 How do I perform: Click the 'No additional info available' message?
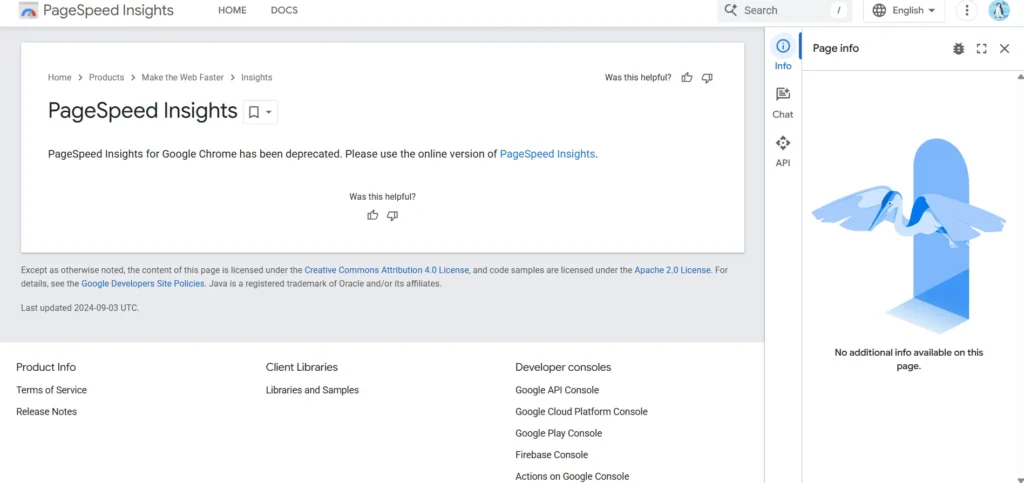tap(908, 359)
